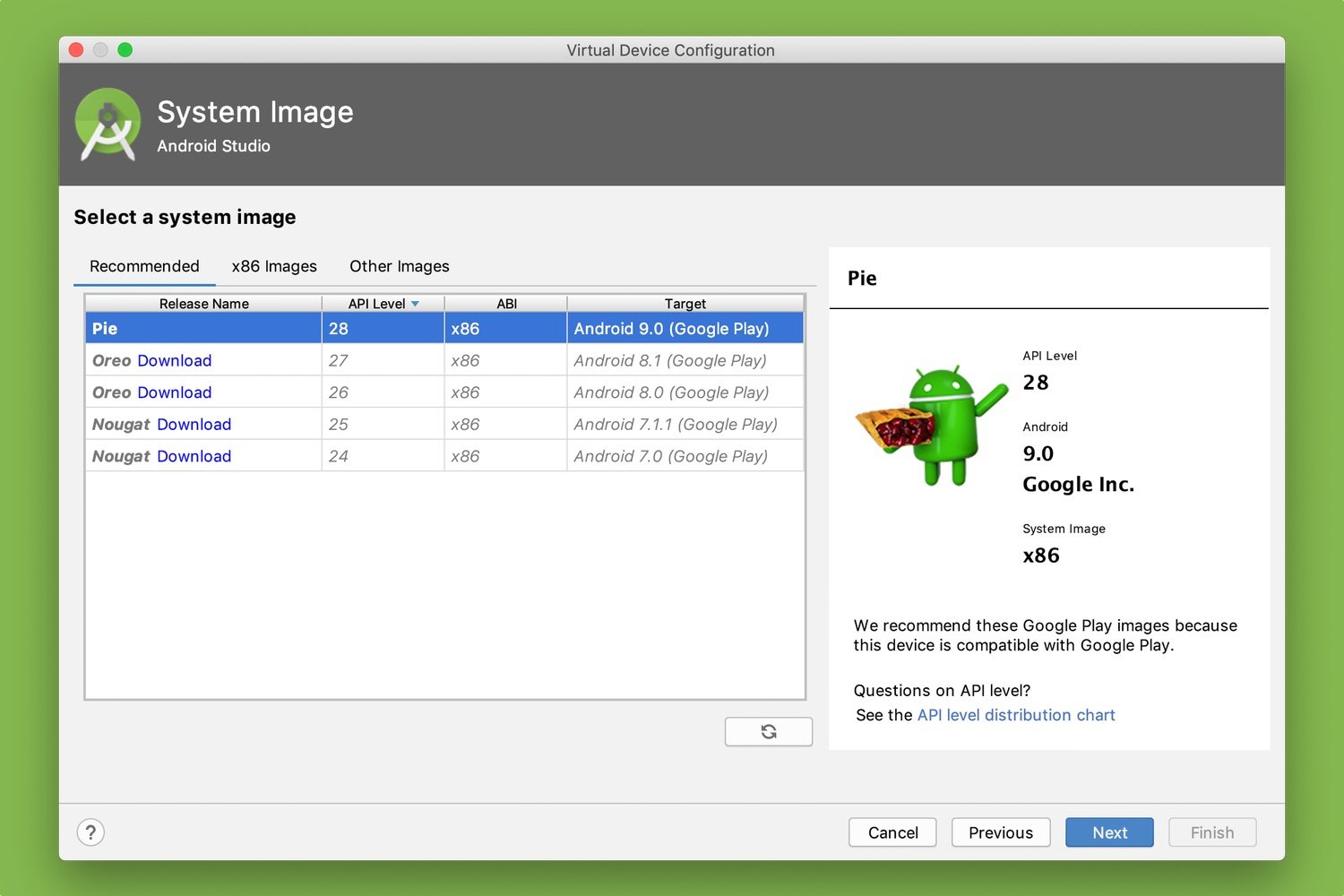Click the ABI column header

pyautogui.click(x=506, y=304)
